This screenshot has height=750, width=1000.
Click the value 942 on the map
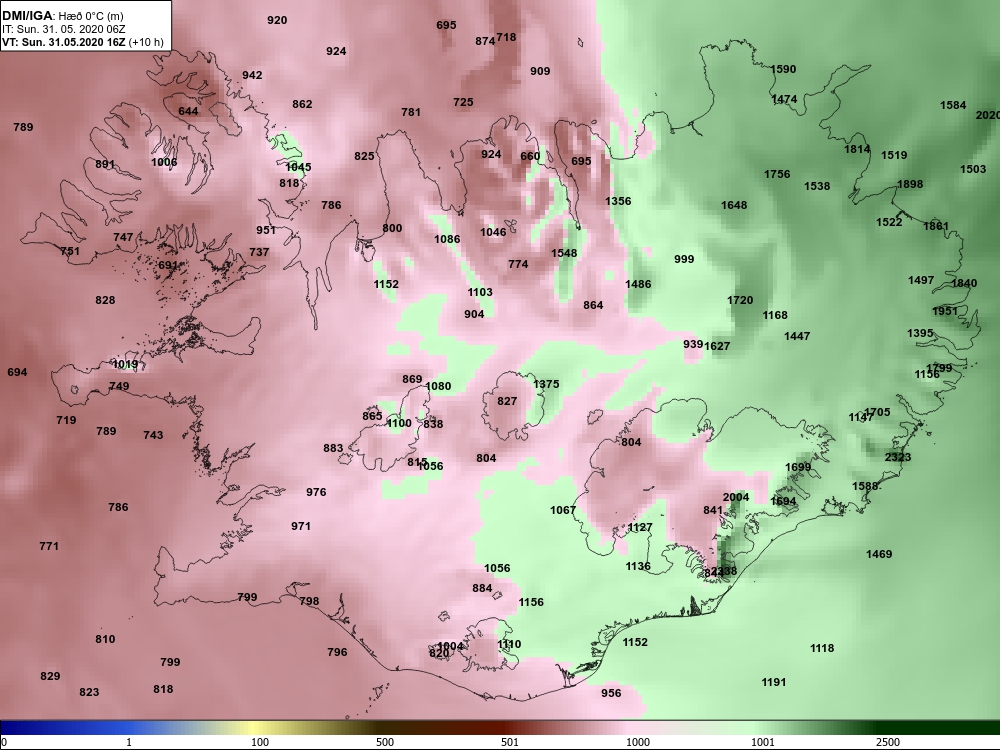252,75
